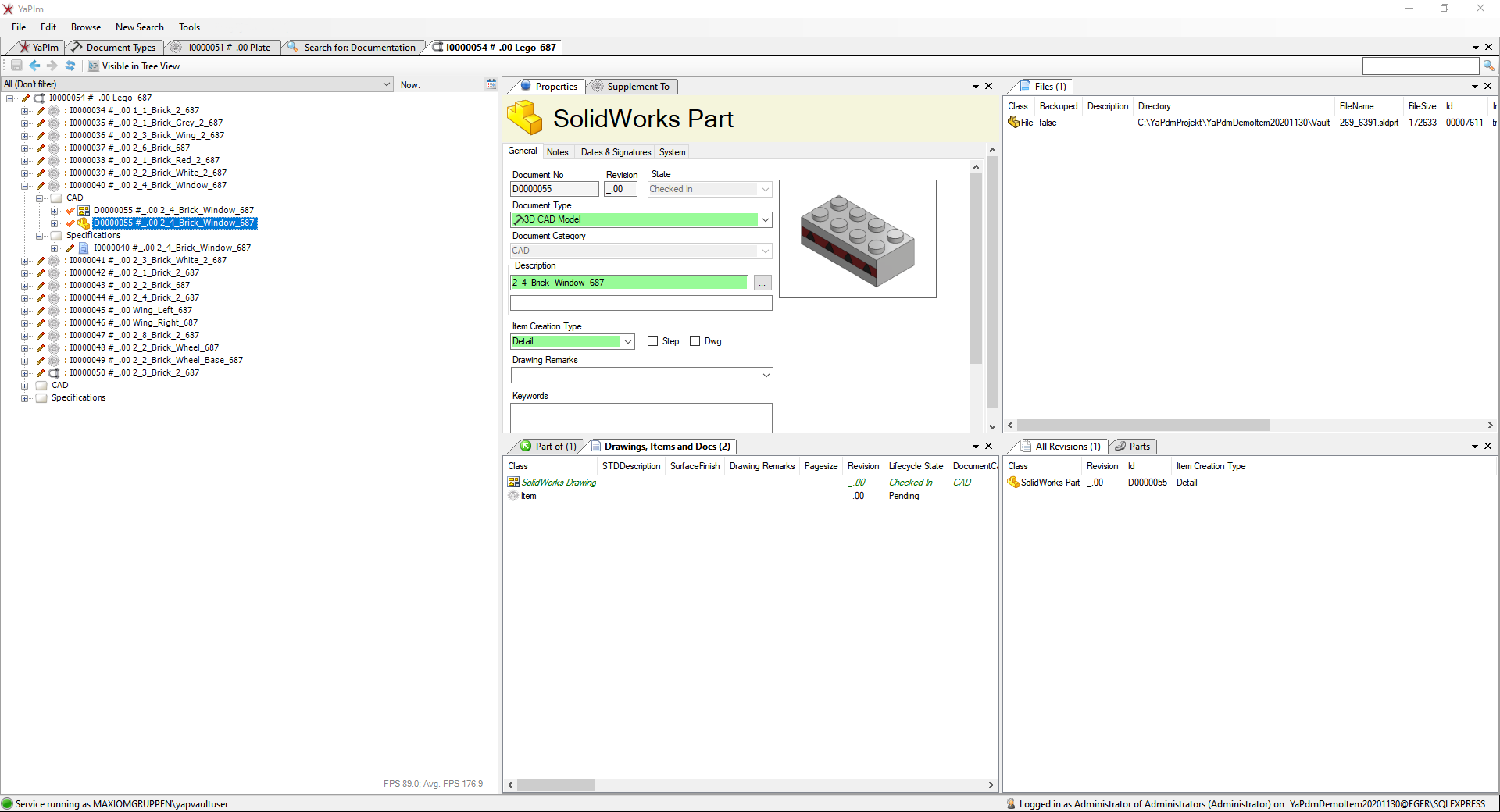The height and width of the screenshot is (812, 1500).
Task: Click the ellipsis button beside Description
Action: click(x=762, y=283)
